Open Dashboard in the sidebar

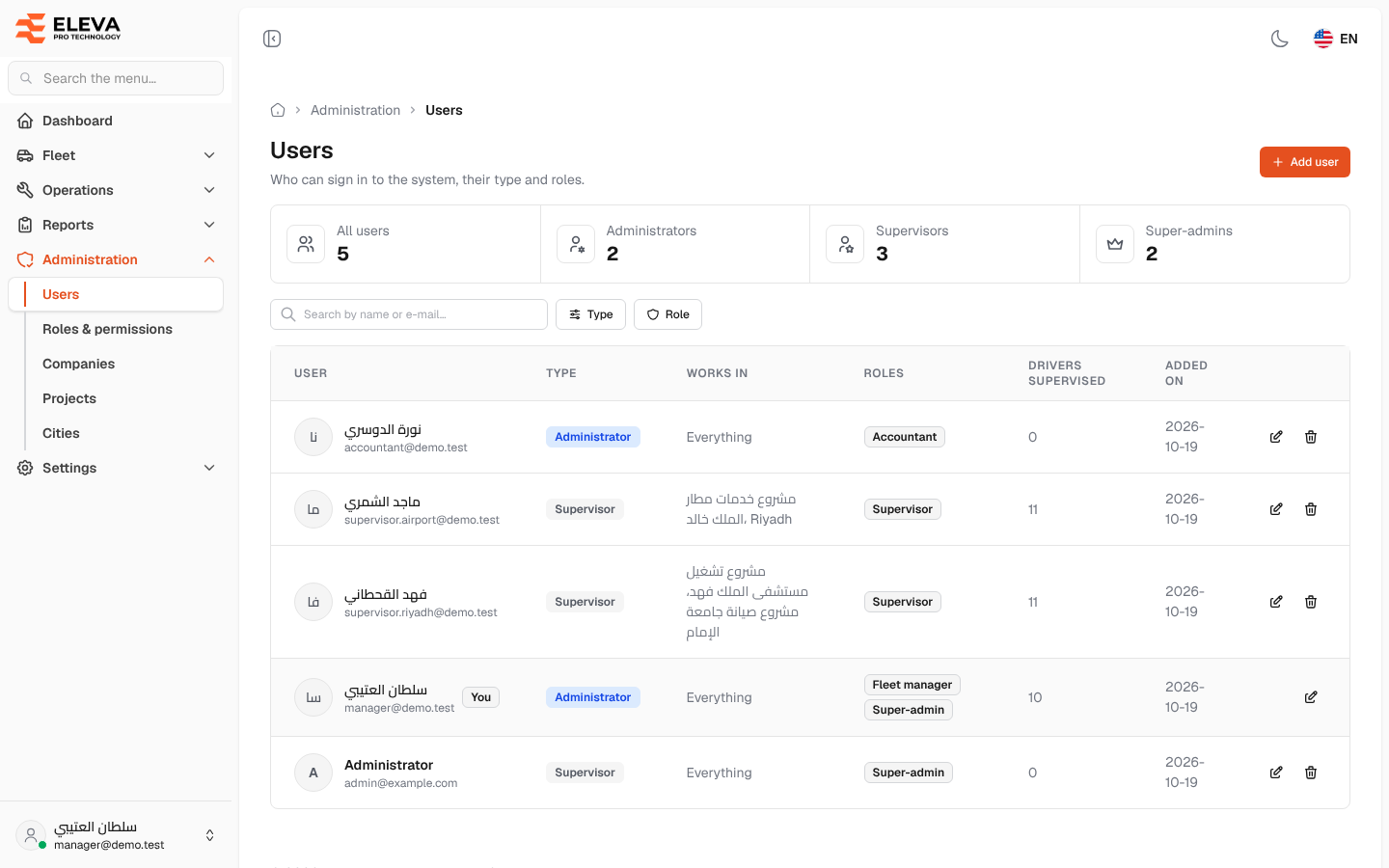tap(116, 121)
